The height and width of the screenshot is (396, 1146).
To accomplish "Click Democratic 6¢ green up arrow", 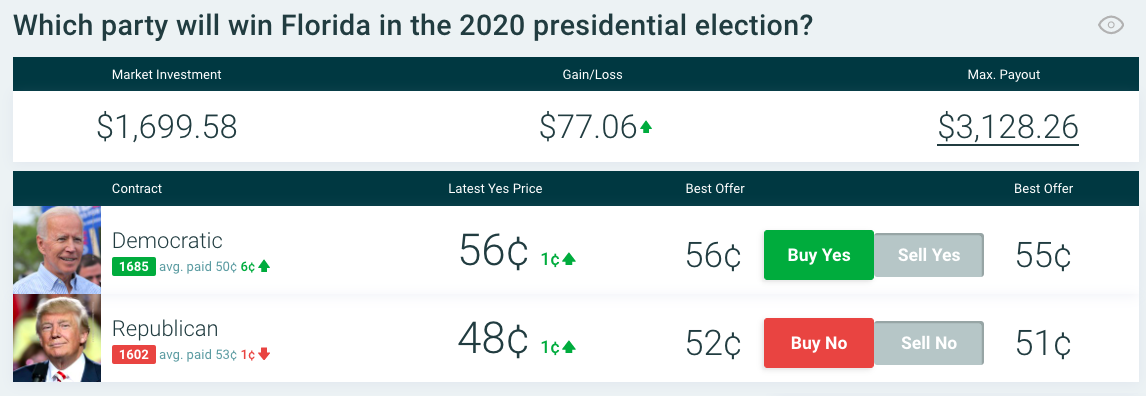I will point(264,267).
